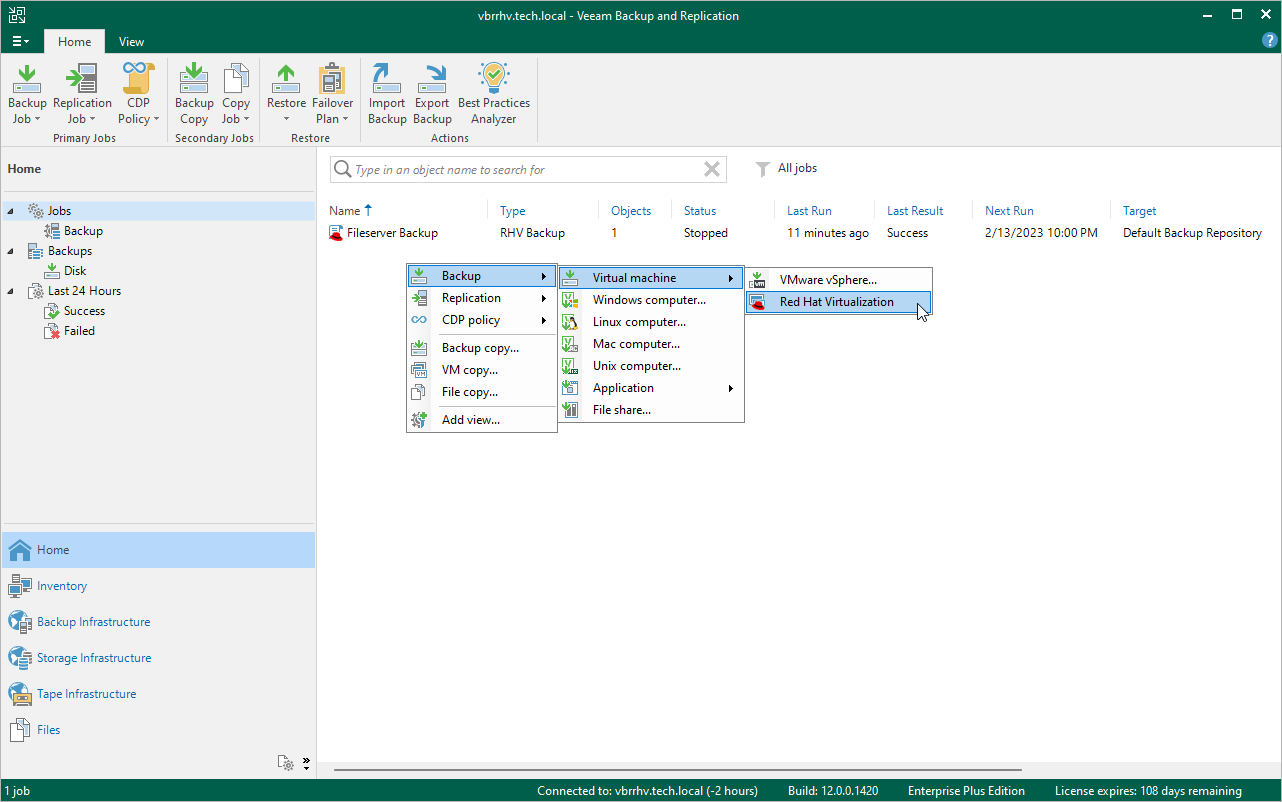Sort jobs by the Target column
Image resolution: width=1282 pixels, height=802 pixels.
(x=1139, y=211)
